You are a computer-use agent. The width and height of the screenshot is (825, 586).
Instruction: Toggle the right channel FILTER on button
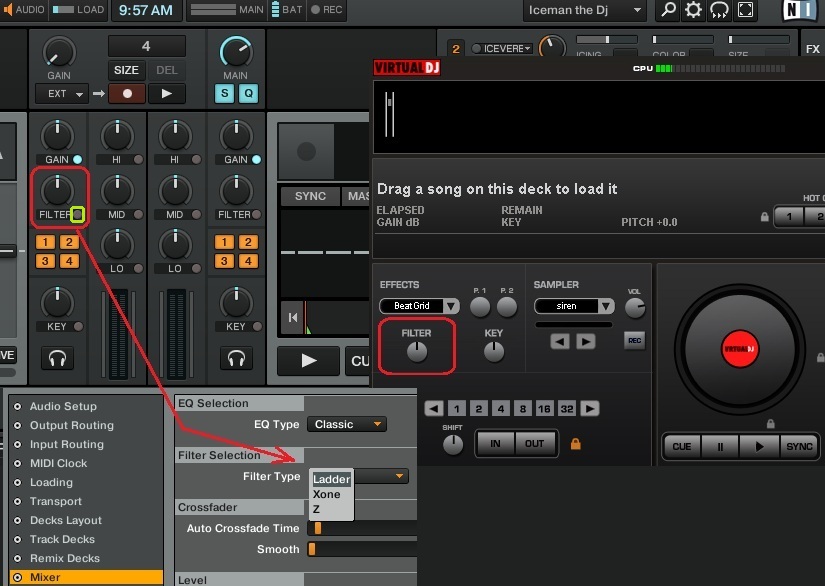click(x=256, y=214)
